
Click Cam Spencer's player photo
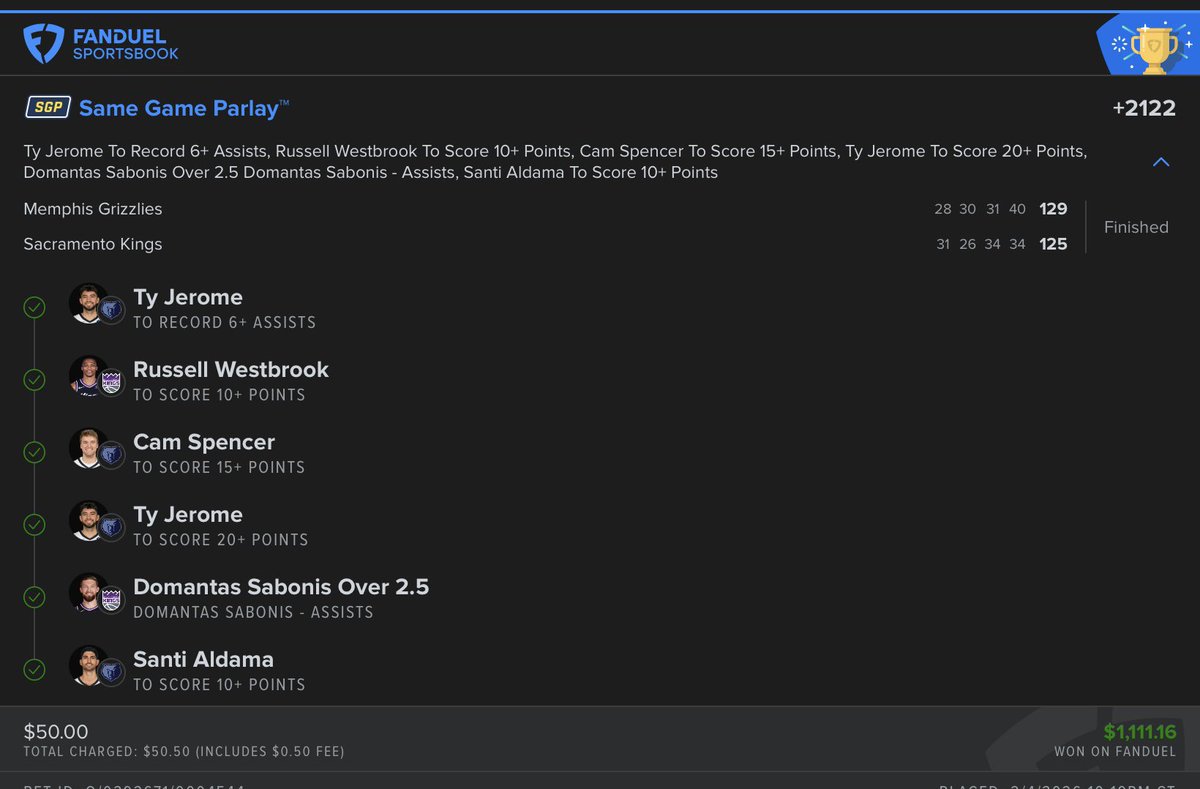click(89, 448)
